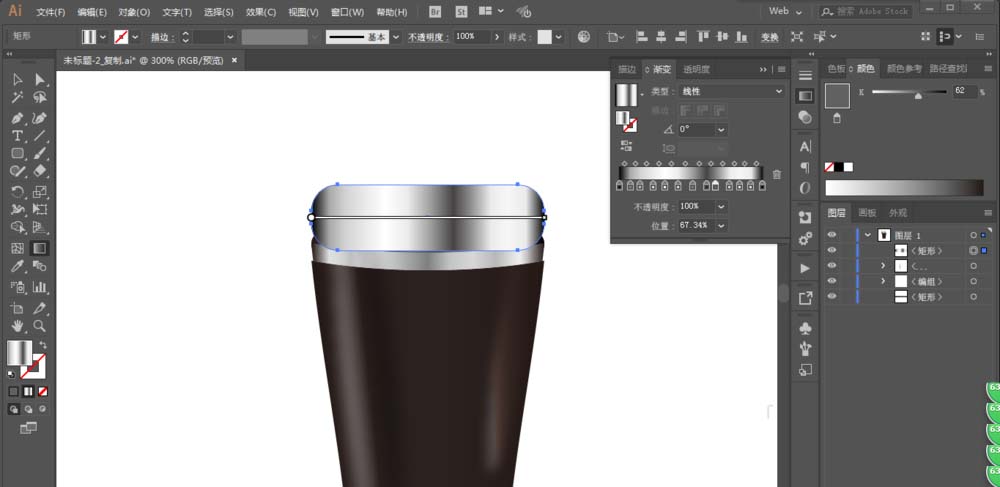Select the Hand tool
1000x487 pixels.
17,325
